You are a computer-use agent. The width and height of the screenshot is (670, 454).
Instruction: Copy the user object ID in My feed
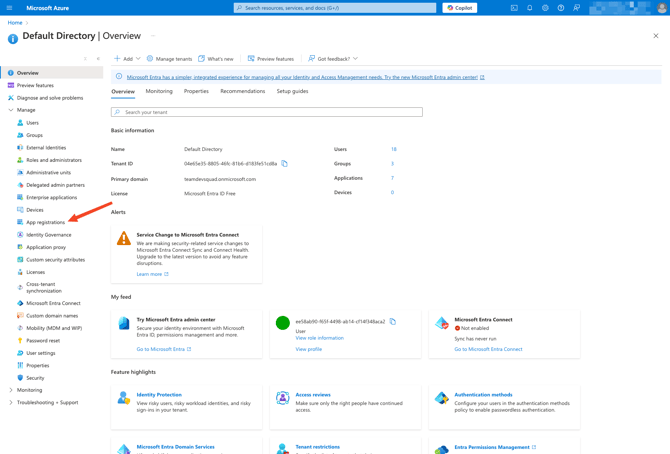[x=393, y=322]
